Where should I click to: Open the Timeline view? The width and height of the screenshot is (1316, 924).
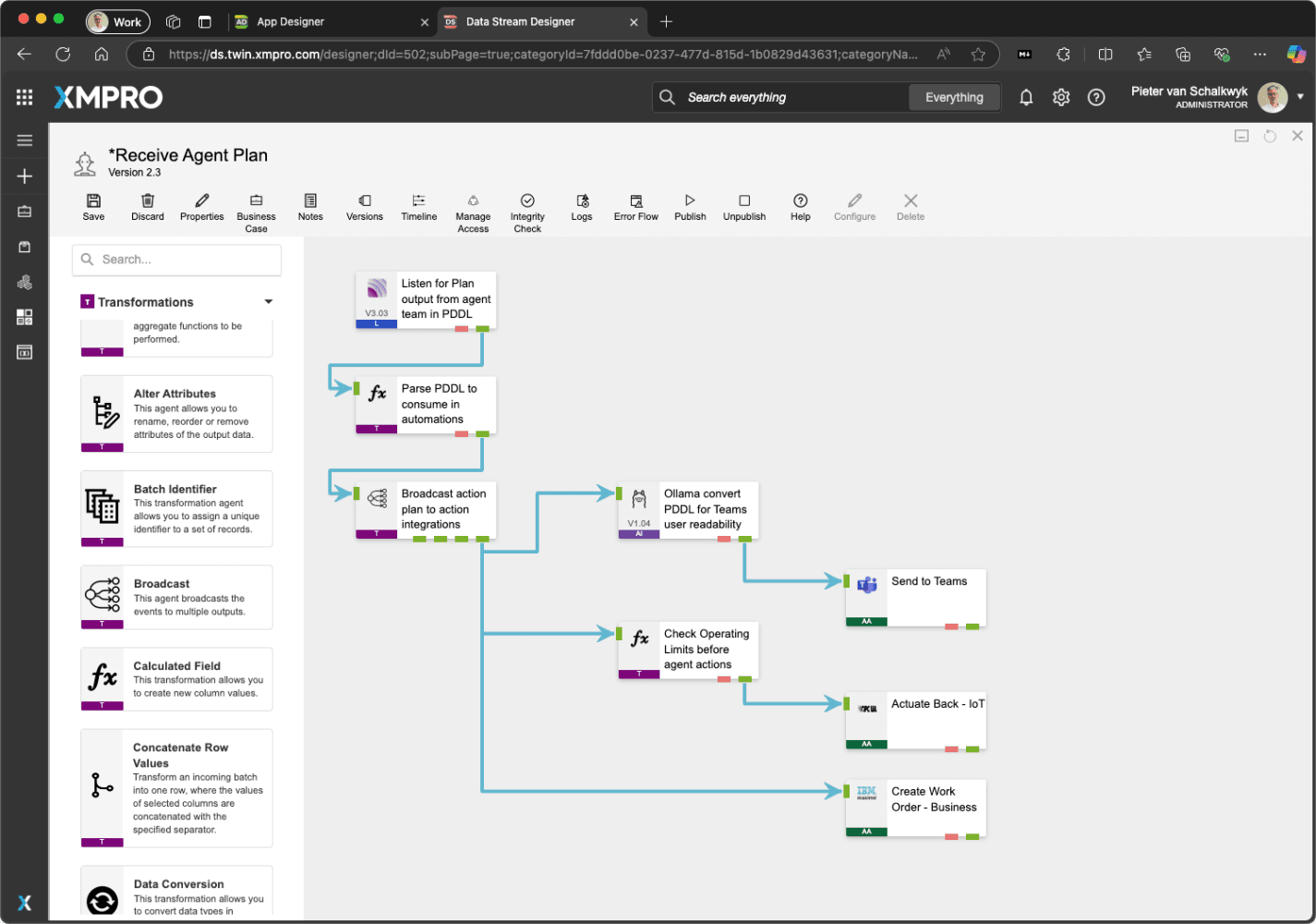pos(418,206)
